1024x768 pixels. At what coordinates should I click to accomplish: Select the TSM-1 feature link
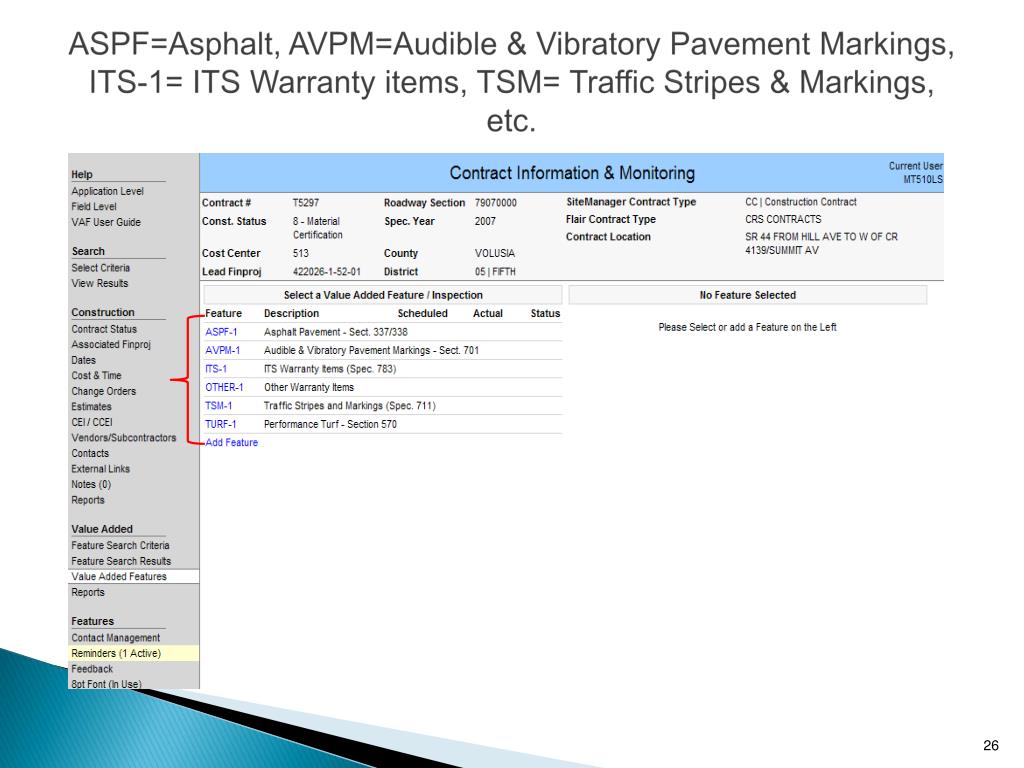click(x=218, y=406)
